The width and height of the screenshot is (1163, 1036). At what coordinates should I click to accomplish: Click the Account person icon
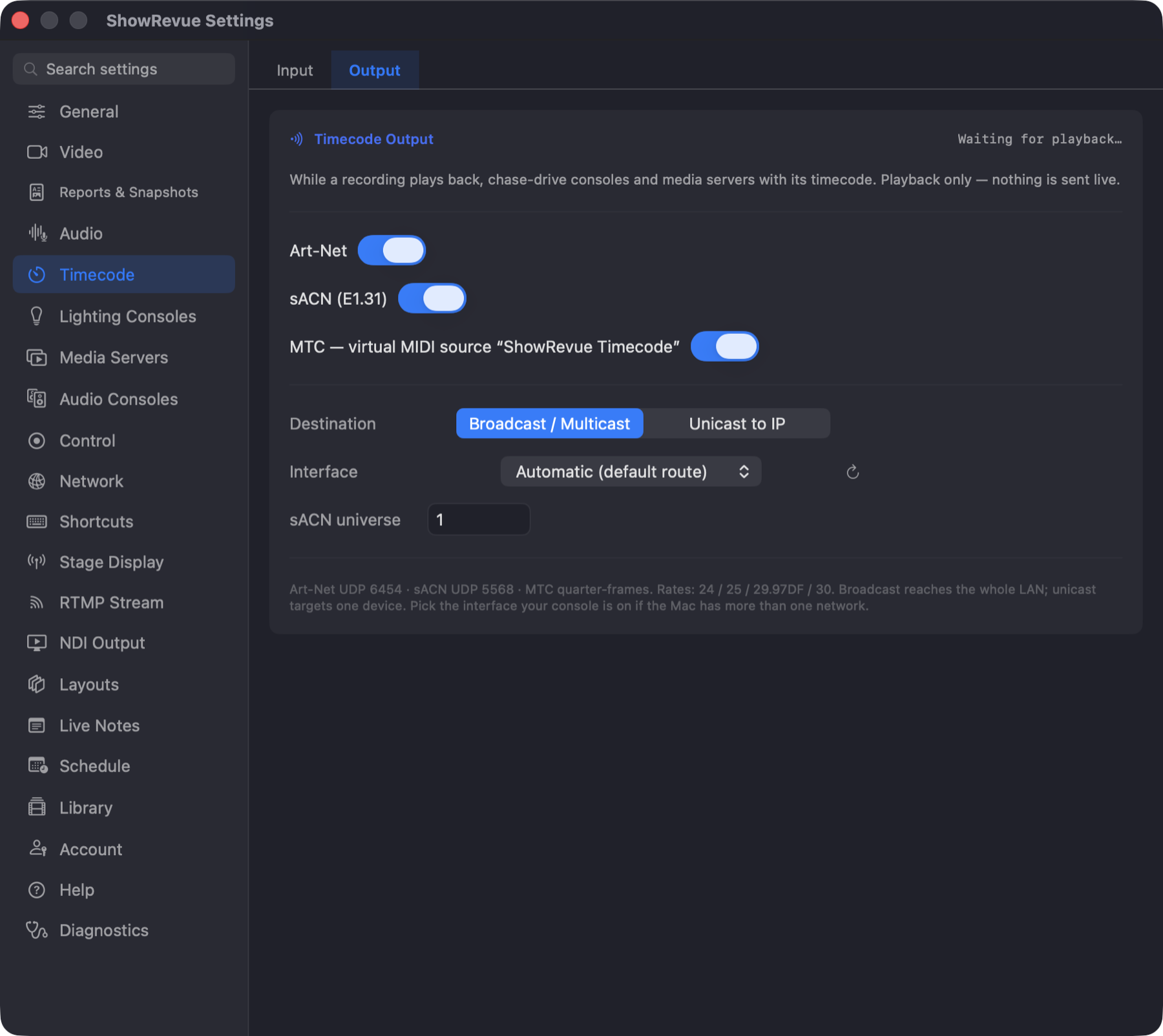pyautogui.click(x=37, y=849)
